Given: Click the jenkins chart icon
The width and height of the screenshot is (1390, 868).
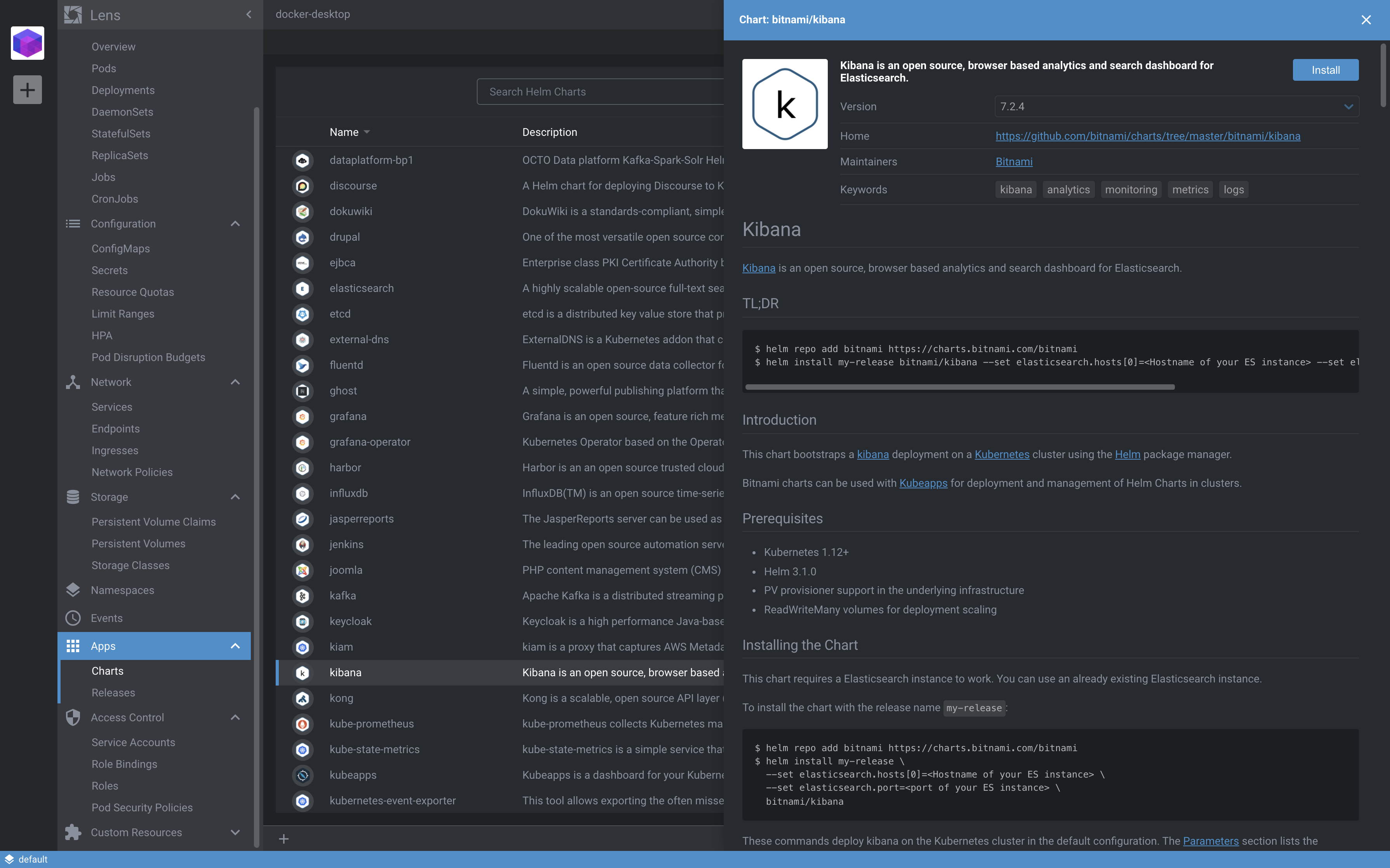Looking at the screenshot, I should click(302, 544).
